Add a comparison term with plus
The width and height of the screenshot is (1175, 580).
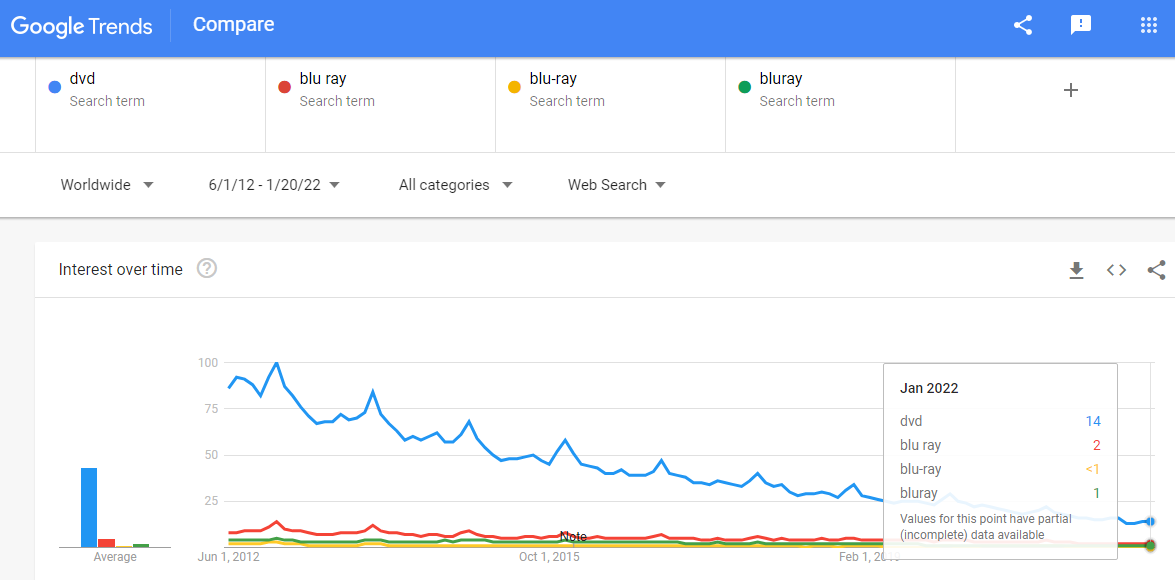pos(1071,90)
